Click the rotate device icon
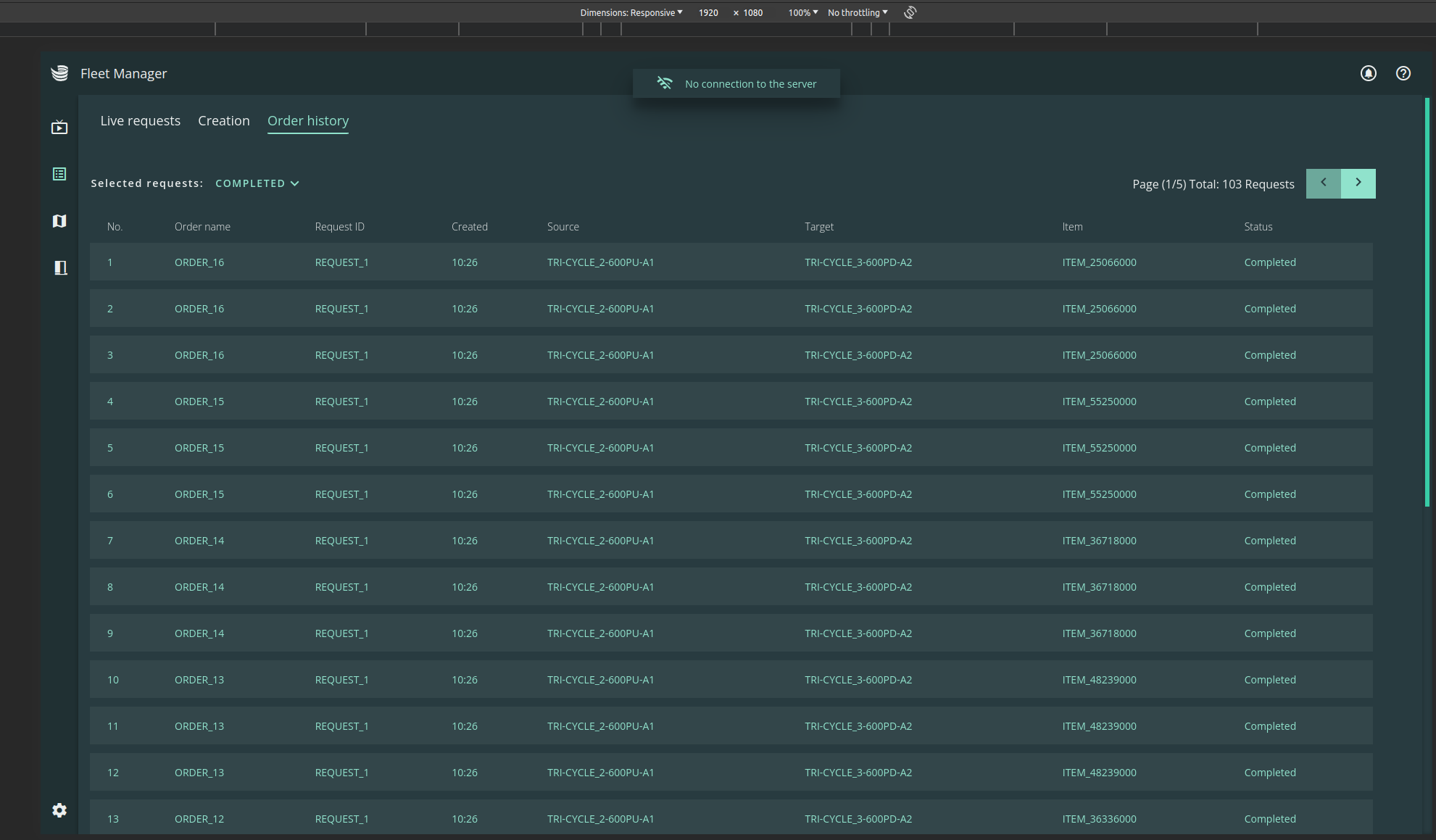This screenshot has height=840, width=1436. [910, 12]
